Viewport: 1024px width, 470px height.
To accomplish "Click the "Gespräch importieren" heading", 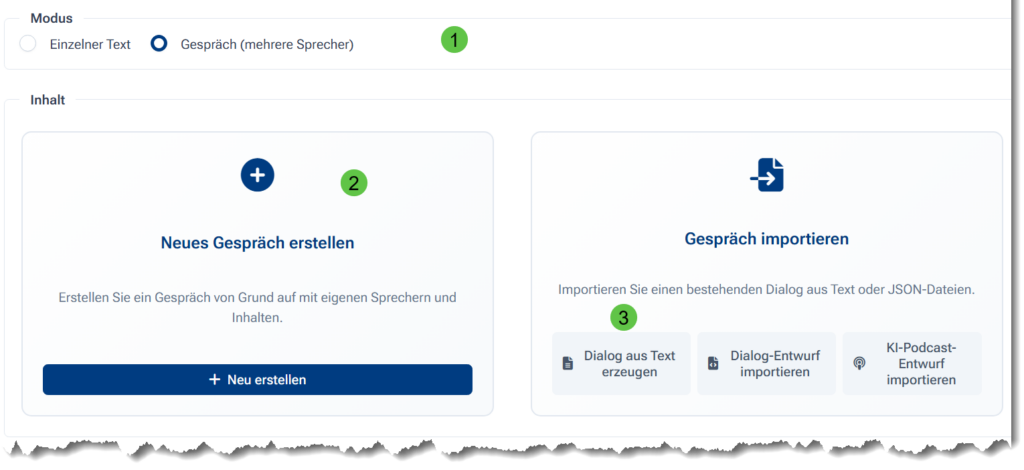I will click(766, 239).
